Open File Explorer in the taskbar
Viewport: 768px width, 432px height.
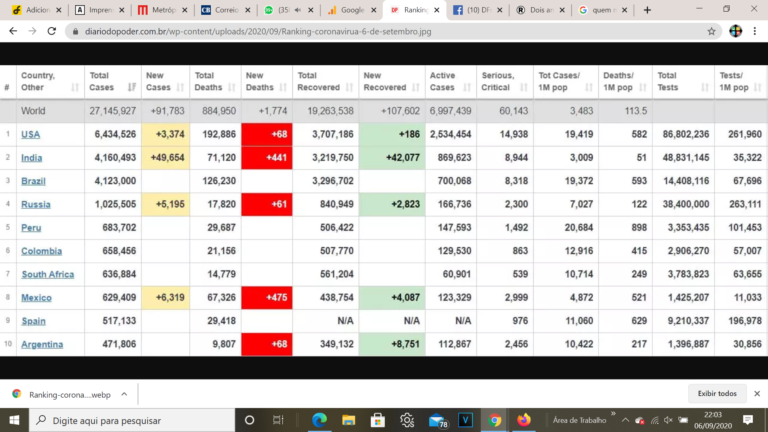[348, 420]
